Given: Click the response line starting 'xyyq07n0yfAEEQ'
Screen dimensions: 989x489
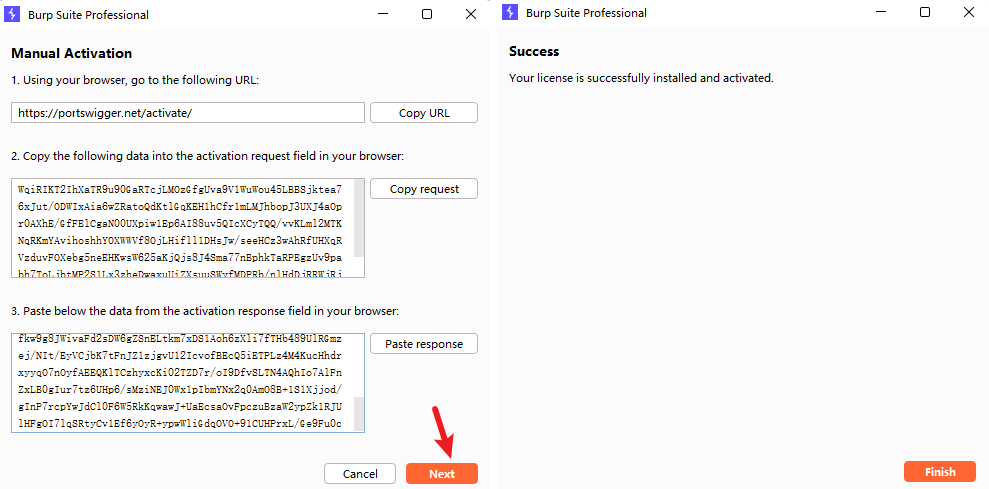Looking at the screenshot, I should point(180,374).
